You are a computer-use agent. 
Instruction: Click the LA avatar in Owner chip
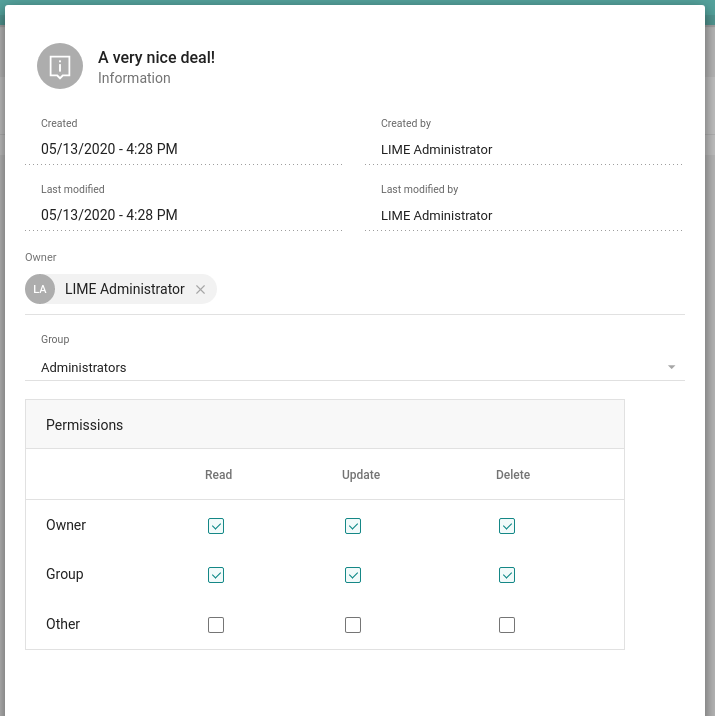[x=40, y=289]
